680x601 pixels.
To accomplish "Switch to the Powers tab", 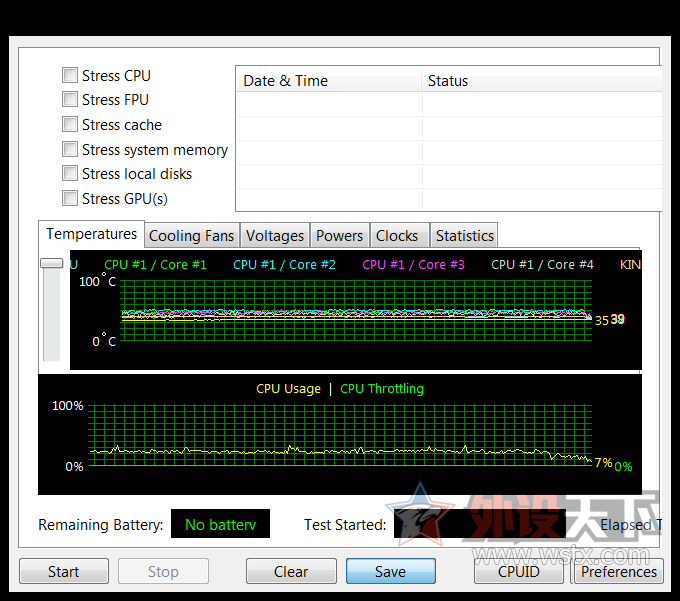I will [x=340, y=235].
